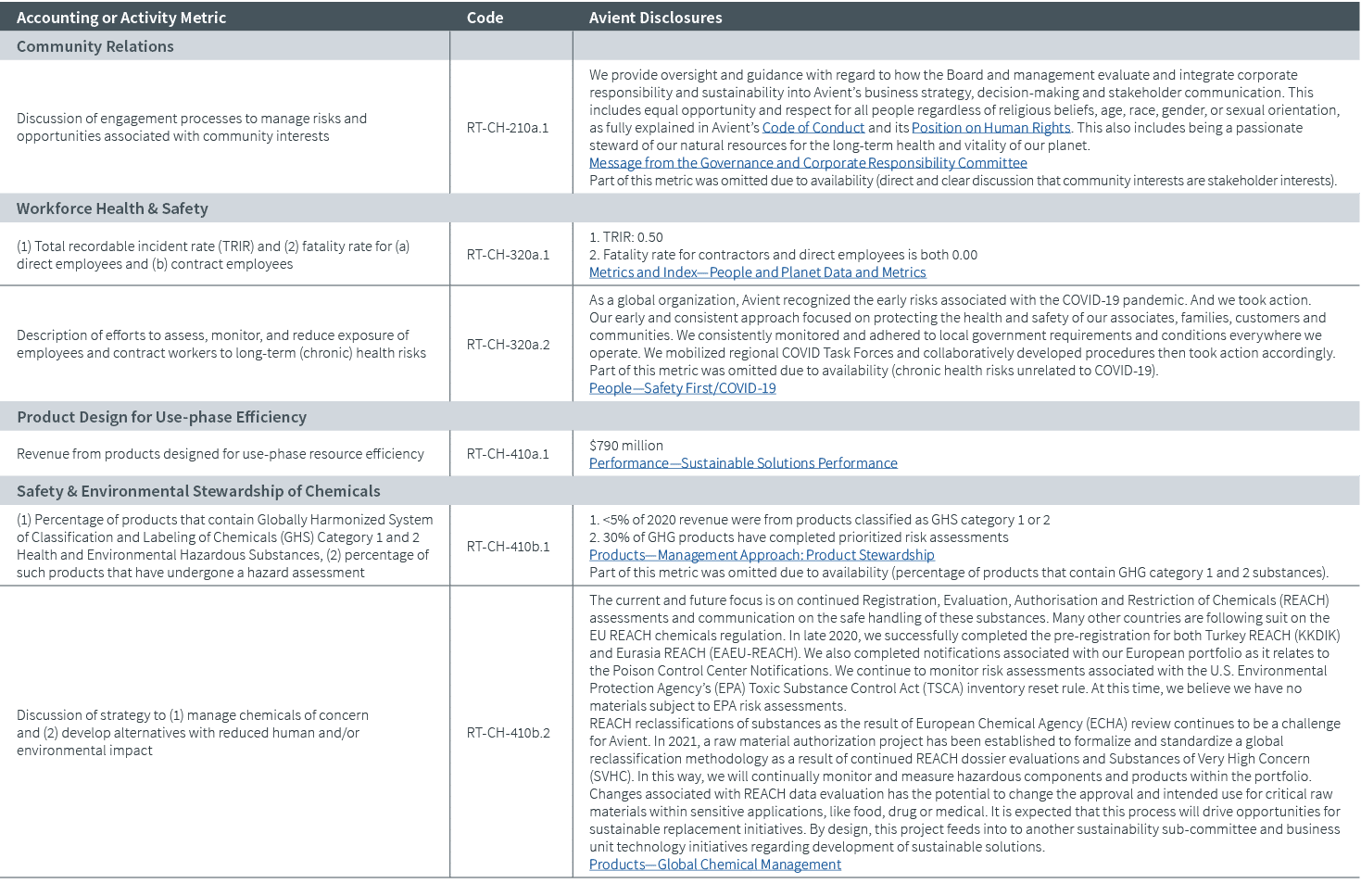Click the $790 million revenue disclosure text
Screen dimensions: 1361x896
(624, 445)
